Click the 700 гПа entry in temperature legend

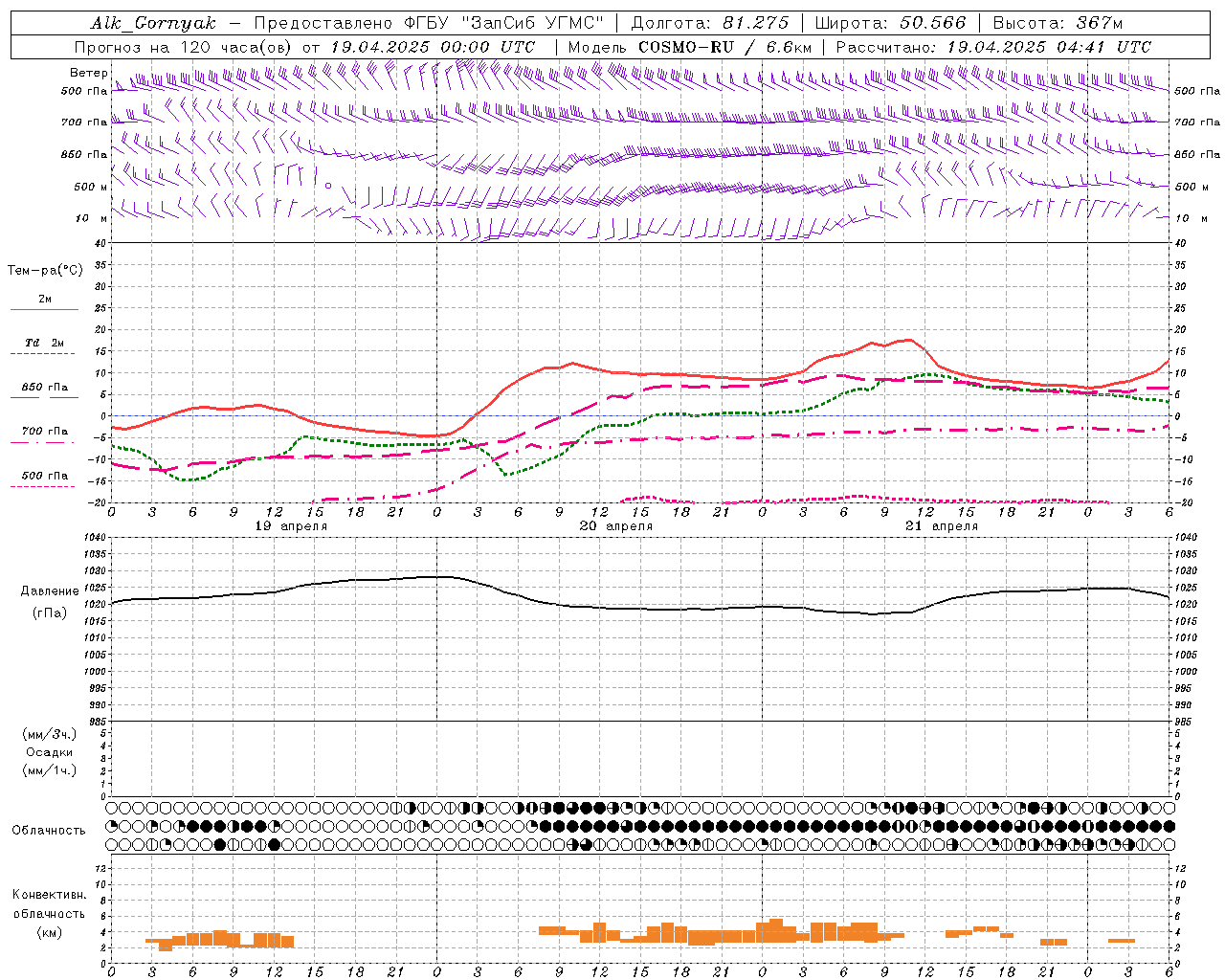pyautogui.click(x=45, y=432)
